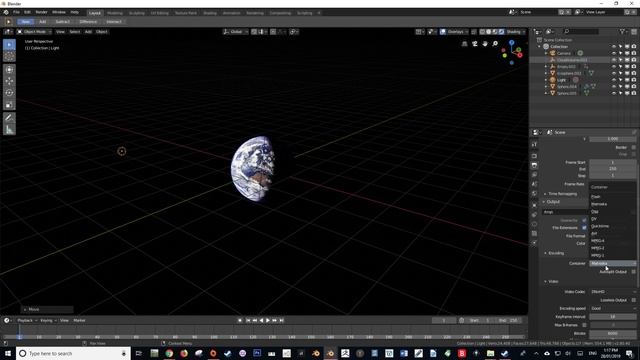Toggle orthographic perspective view gizmo button
This screenshot has height=360, width=640.
464,44
